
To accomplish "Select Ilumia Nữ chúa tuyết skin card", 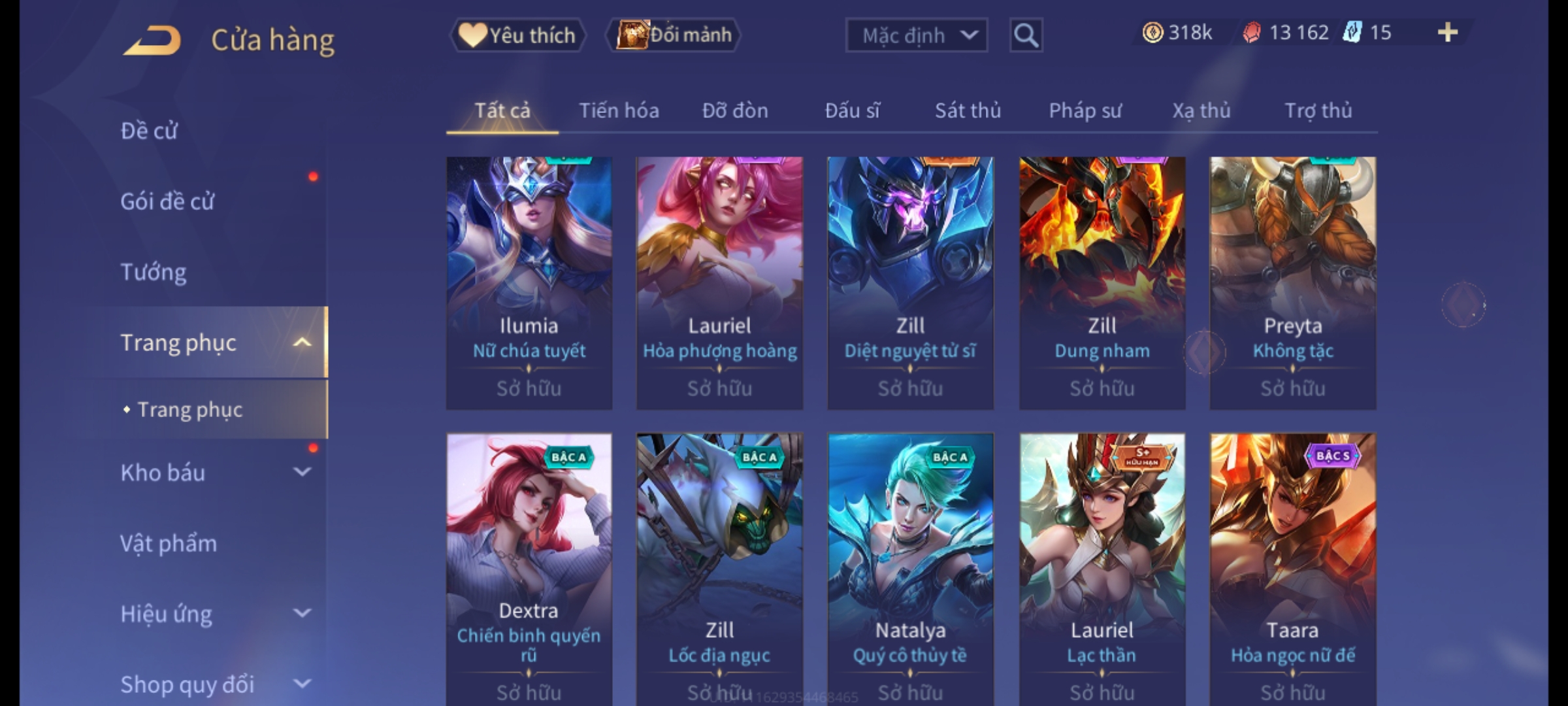I will coord(529,283).
